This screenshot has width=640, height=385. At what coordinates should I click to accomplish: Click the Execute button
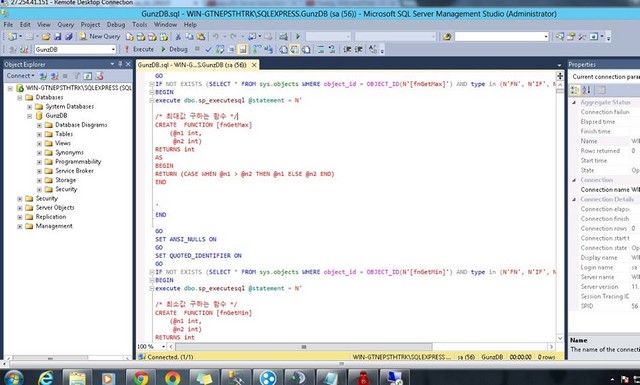click(139, 49)
